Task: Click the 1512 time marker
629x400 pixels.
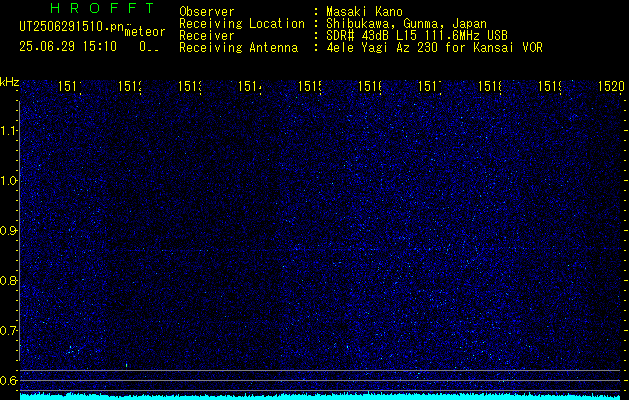Action: click(130, 86)
